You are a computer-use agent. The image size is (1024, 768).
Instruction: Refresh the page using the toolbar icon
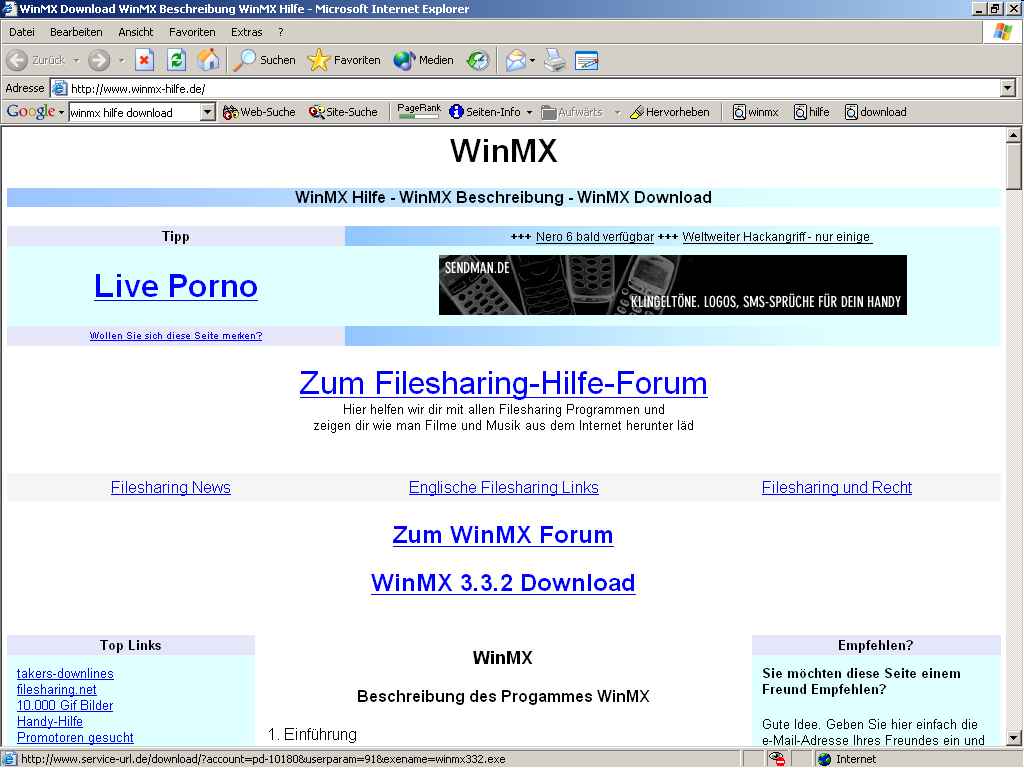pyautogui.click(x=176, y=60)
